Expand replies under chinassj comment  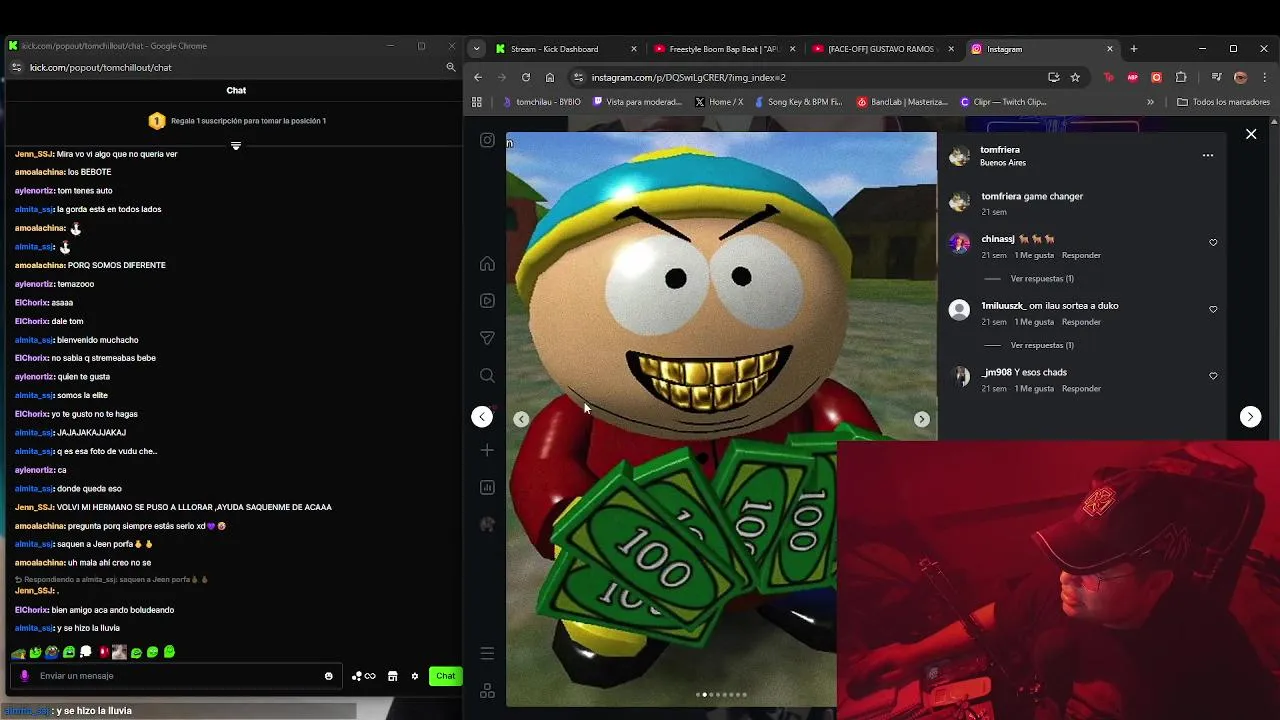[x=1042, y=279]
